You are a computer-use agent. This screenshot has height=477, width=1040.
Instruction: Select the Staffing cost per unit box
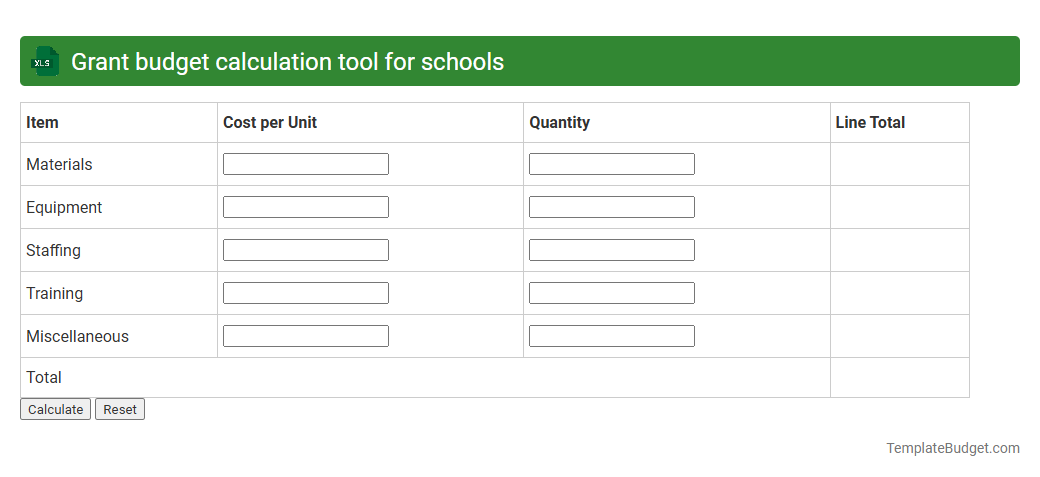[306, 250]
